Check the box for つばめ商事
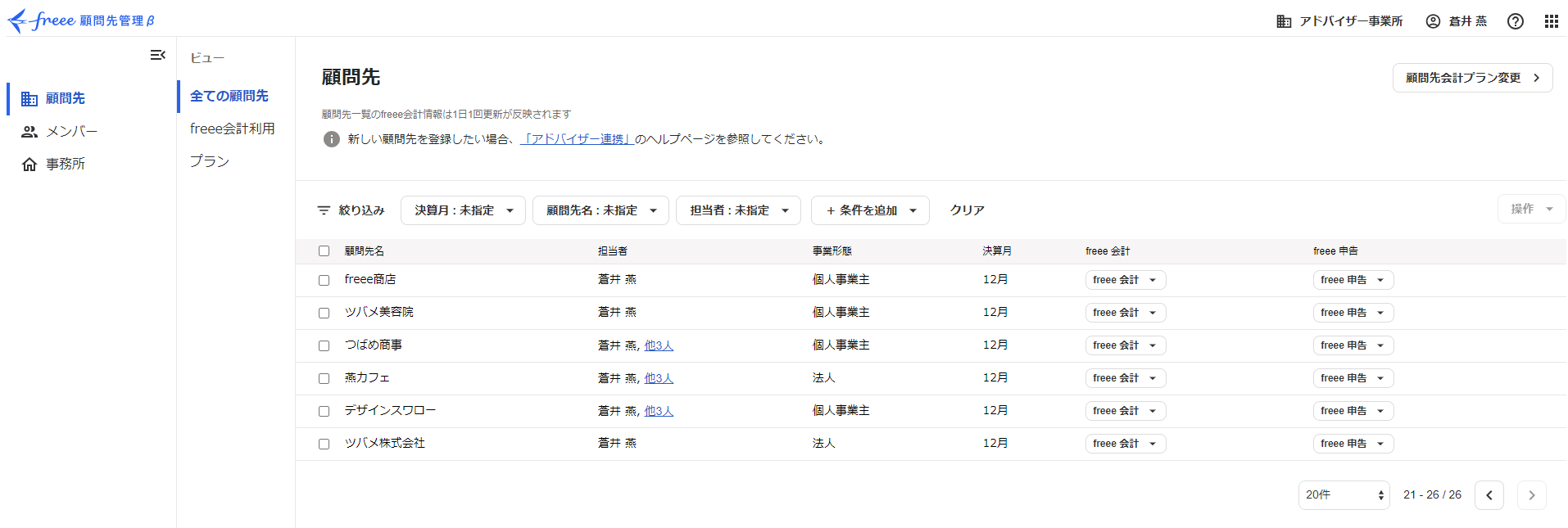1568x528 pixels. pos(324,345)
